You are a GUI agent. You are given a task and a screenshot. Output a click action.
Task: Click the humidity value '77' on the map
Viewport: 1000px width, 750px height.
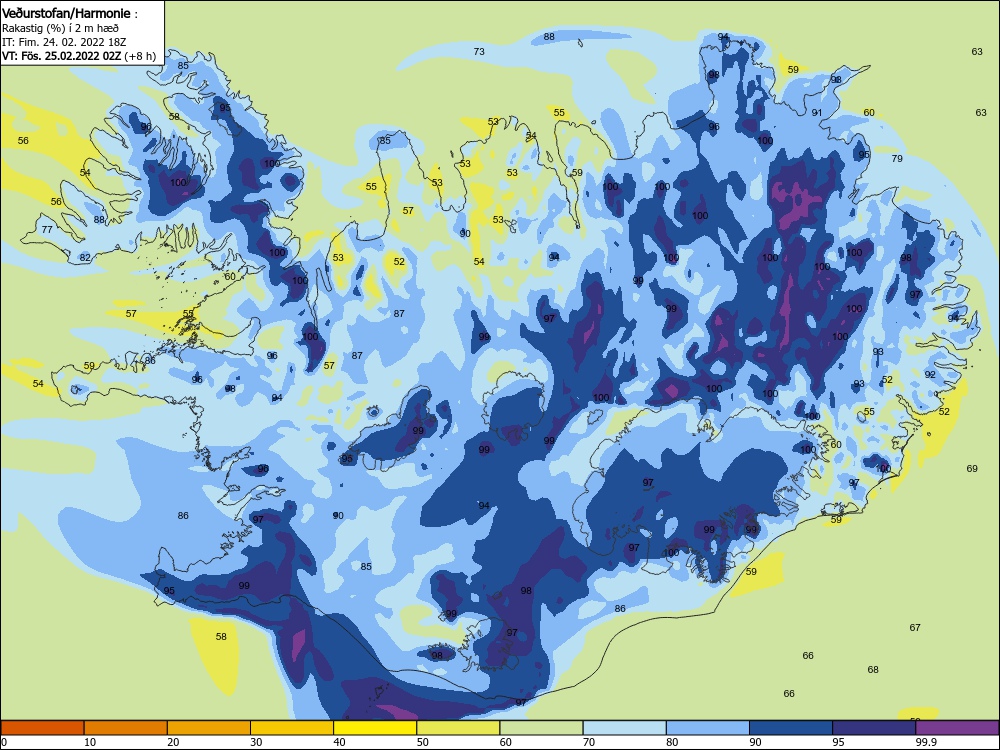(x=47, y=230)
